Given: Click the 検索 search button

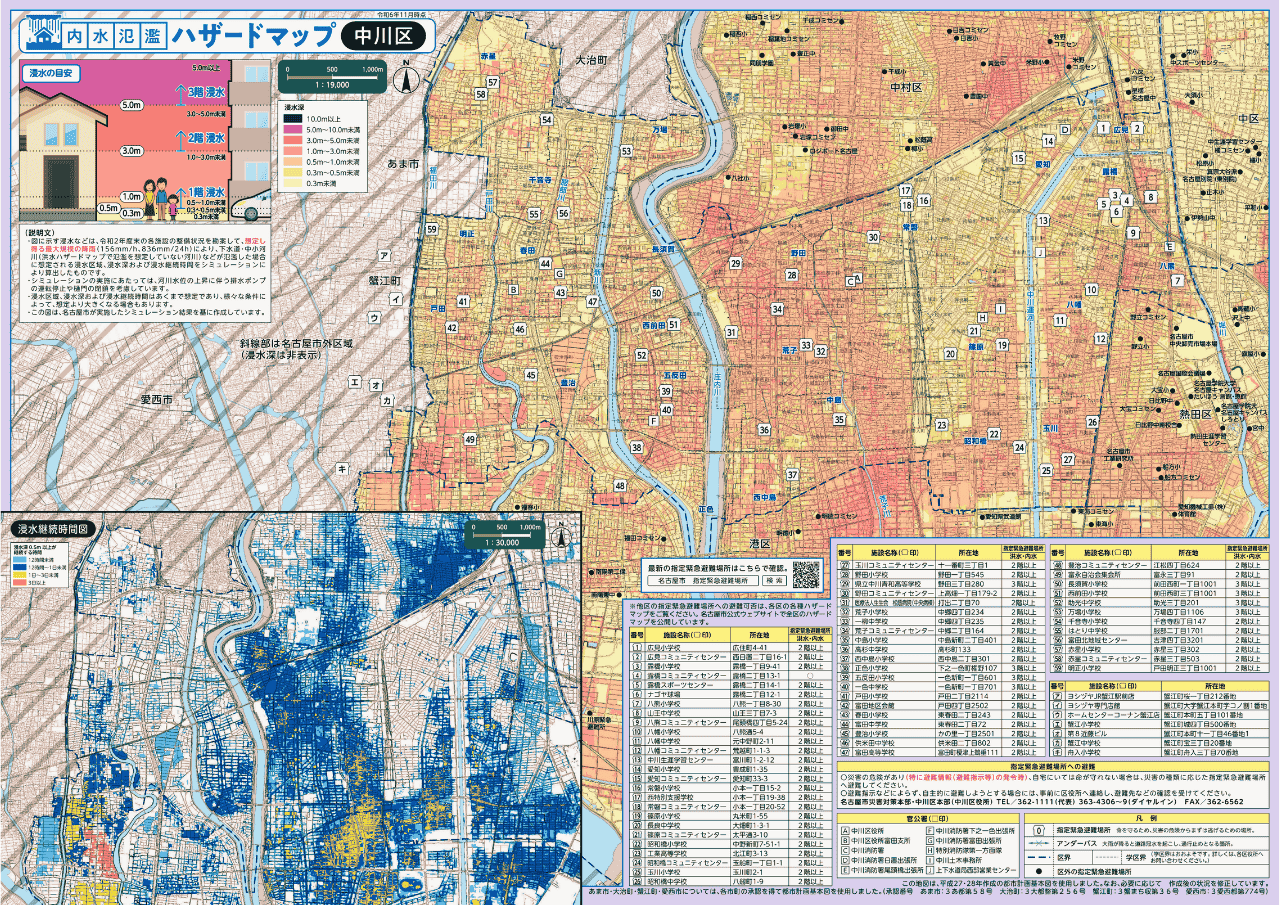Looking at the screenshot, I should tap(773, 579).
